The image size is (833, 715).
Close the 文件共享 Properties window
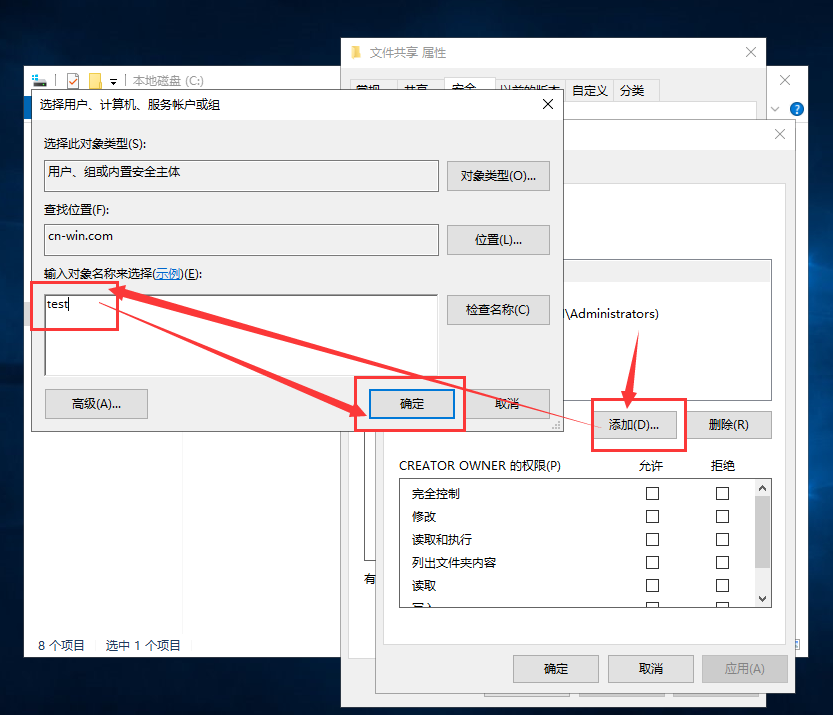coord(751,52)
